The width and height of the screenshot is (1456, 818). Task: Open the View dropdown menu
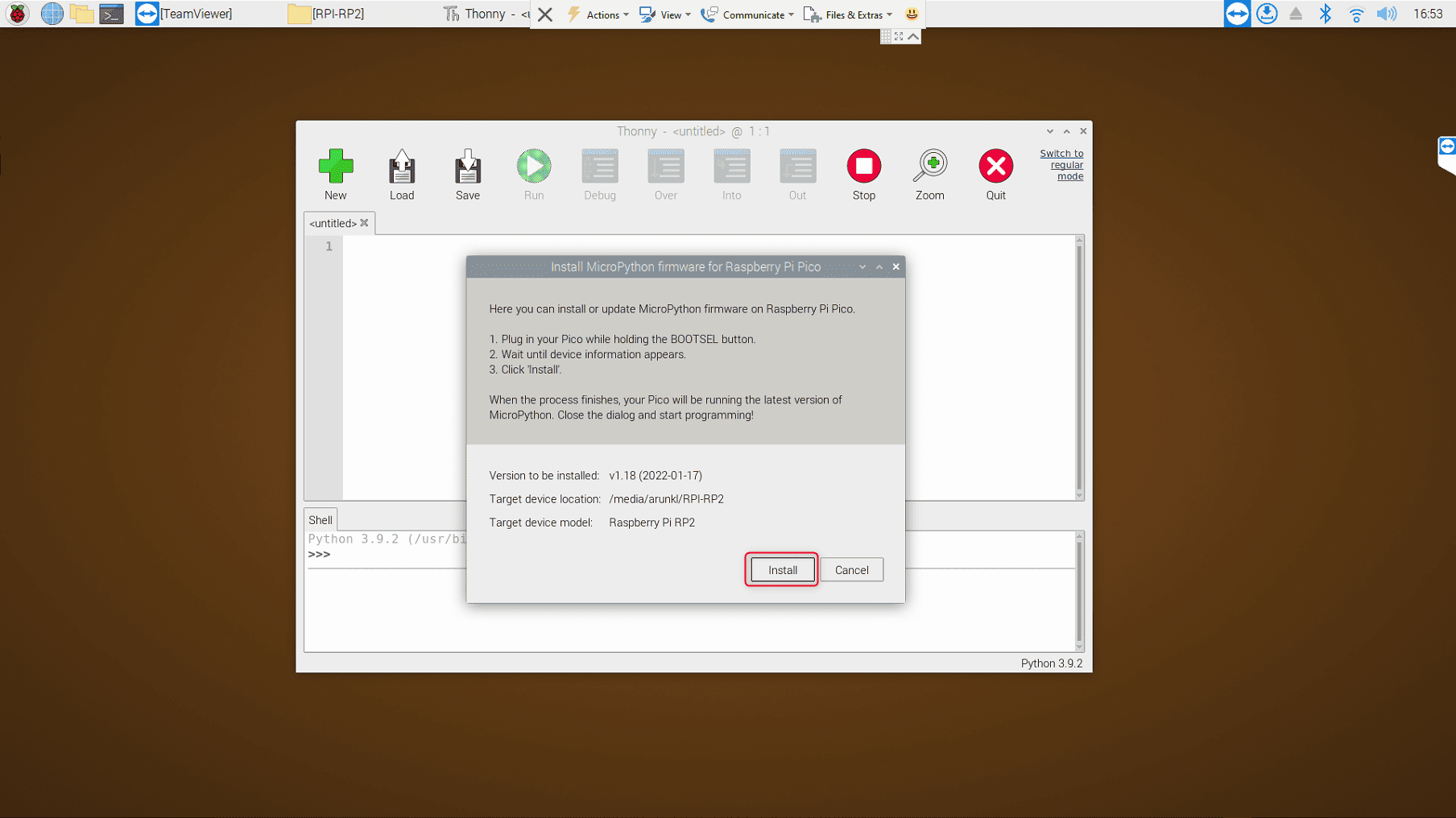point(664,14)
